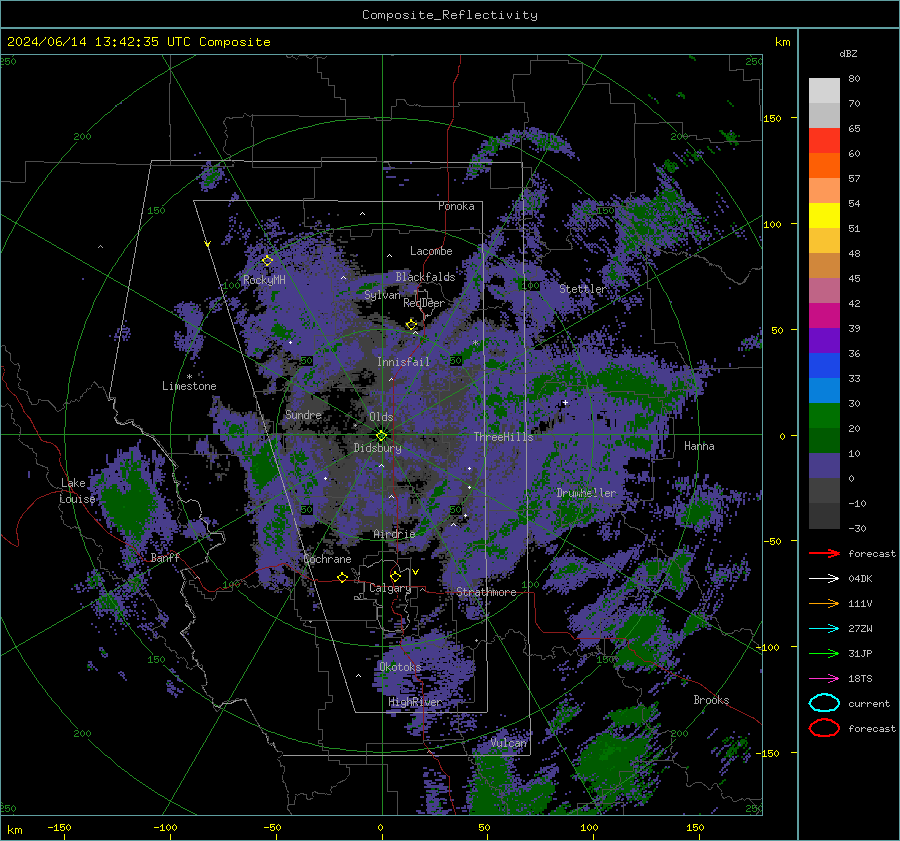Click the Composite_Reflectivity title
This screenshot has width=900, height=841.
(450, 15)
